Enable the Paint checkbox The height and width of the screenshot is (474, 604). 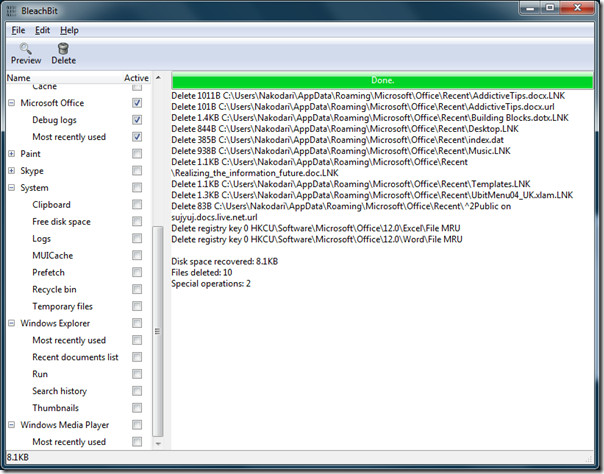point(137,154)
